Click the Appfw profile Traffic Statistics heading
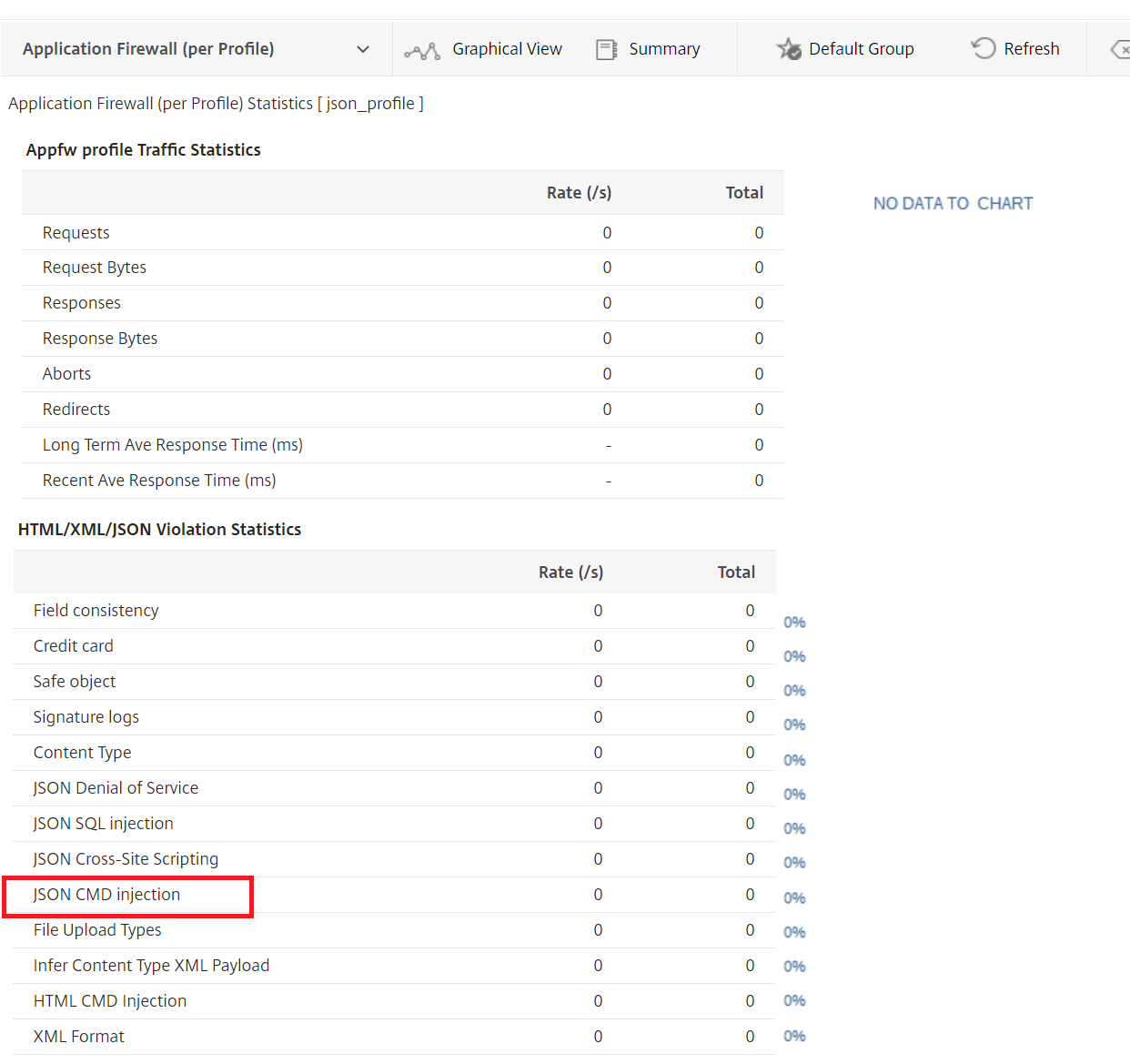This screenshot has width=1130, height=1064. (143, 150)
